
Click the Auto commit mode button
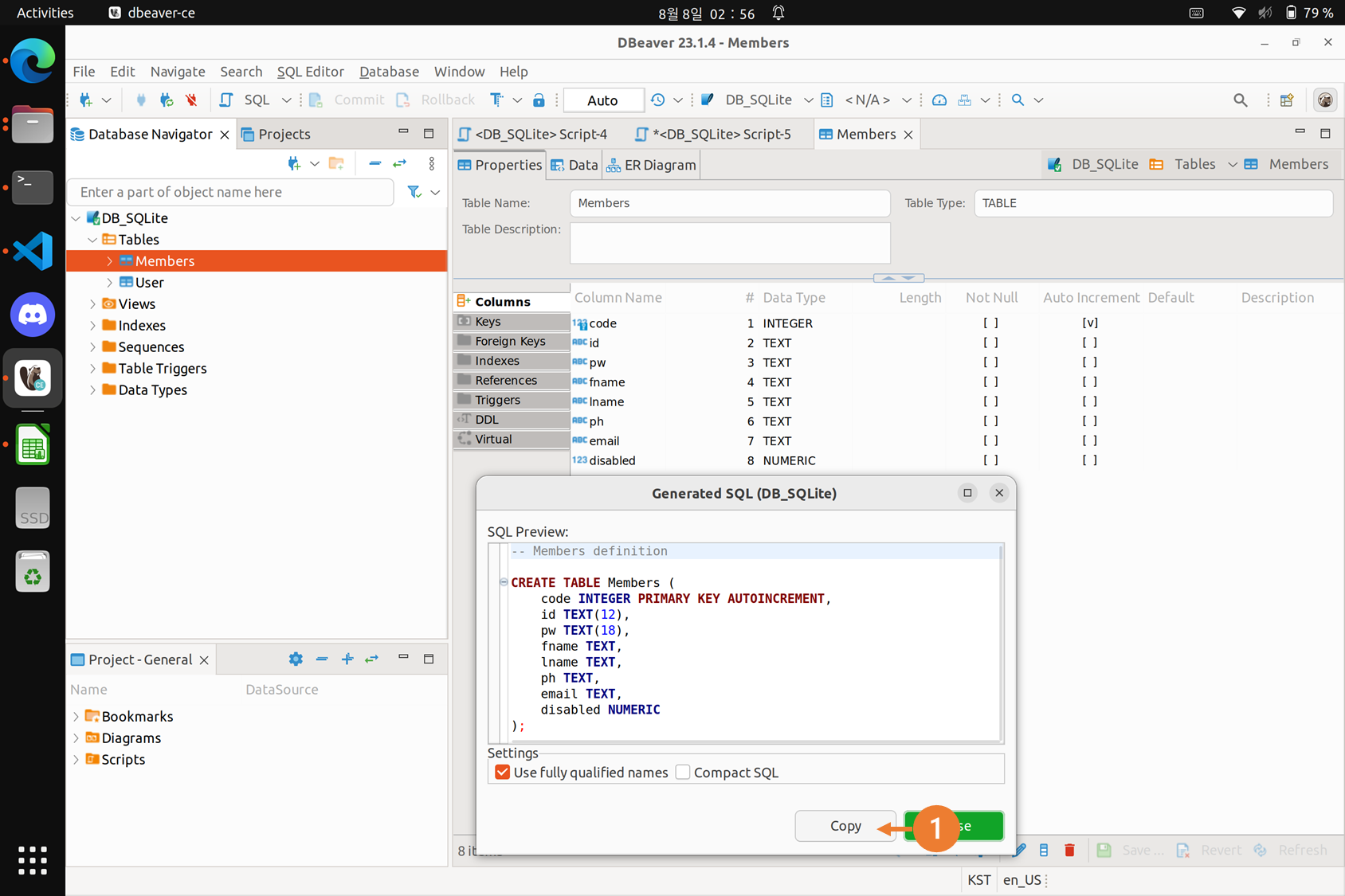coord(602,100)
